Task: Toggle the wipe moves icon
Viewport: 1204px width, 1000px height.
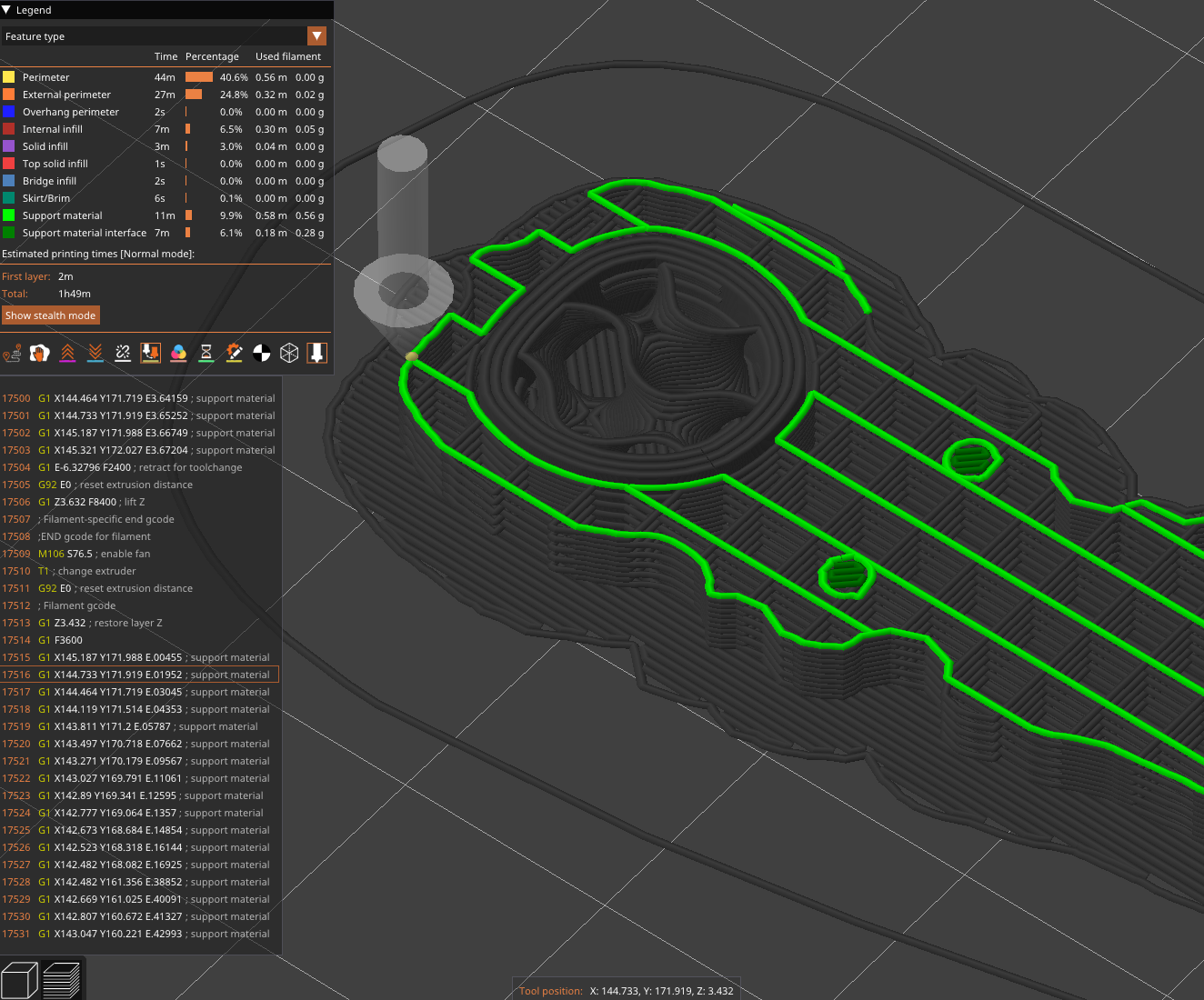Action: coord(39,353)
